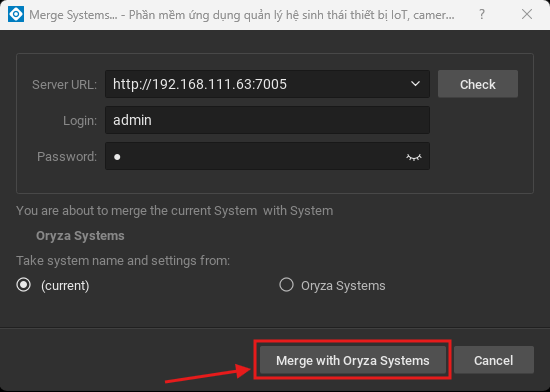Click the 'Server URL:' label

(x=64, y=85)
